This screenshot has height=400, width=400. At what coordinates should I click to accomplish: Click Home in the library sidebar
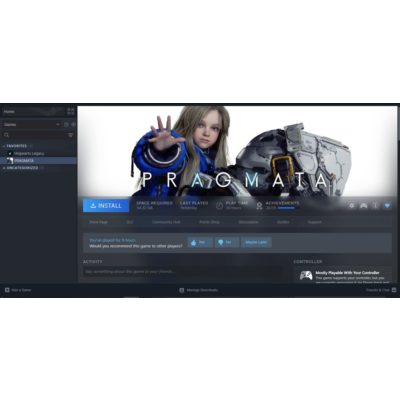pos(33,111)
